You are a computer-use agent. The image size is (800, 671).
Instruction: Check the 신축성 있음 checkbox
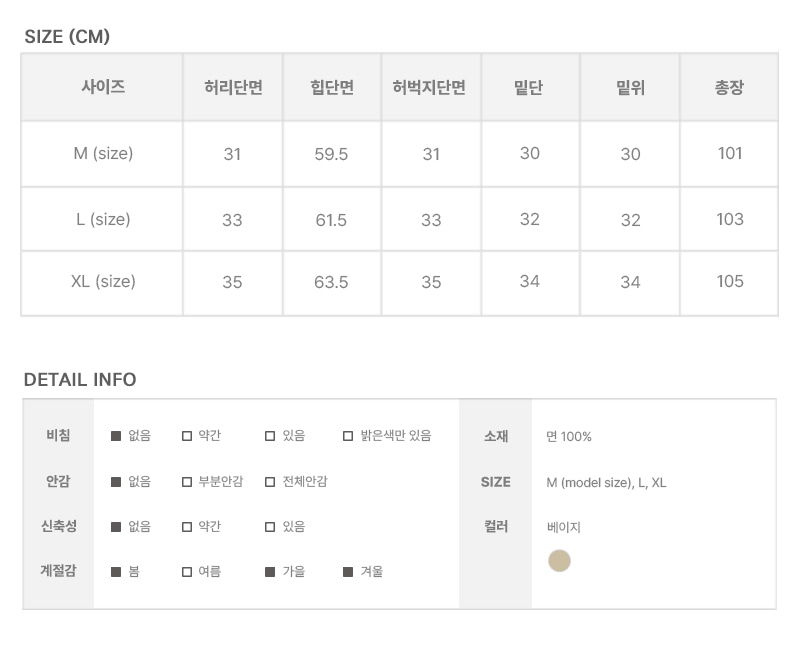click(270, 527)
